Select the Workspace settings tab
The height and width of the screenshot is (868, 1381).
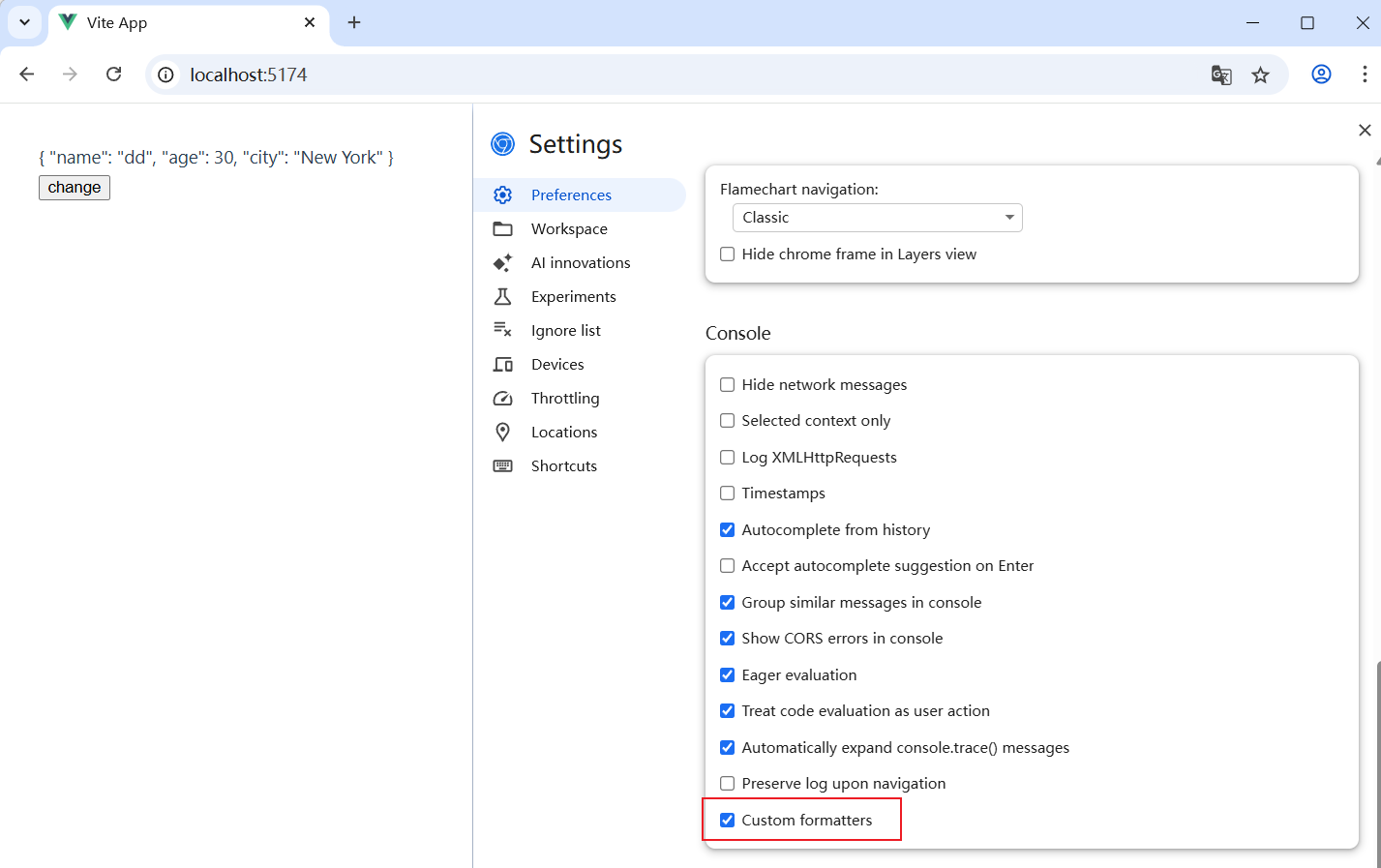click(x=569, y=229)
